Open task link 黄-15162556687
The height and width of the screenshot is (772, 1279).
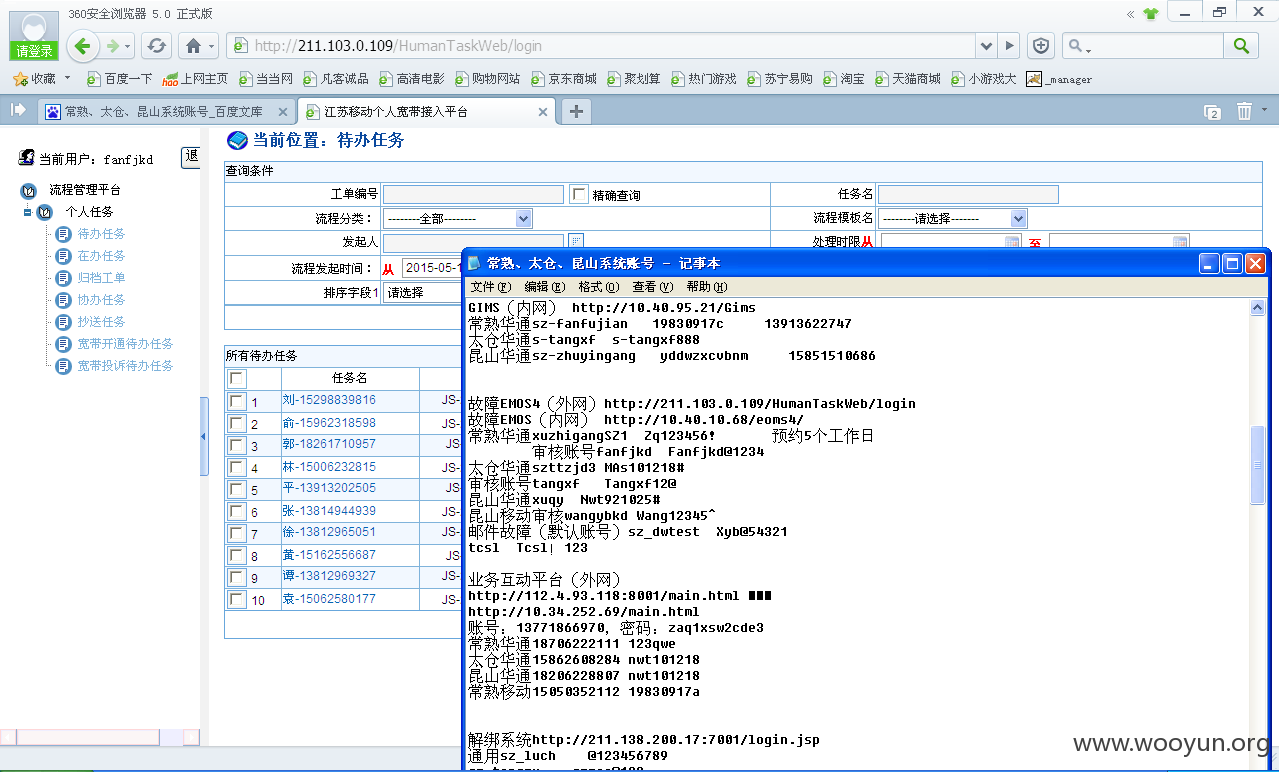click(x=329, y=555)
